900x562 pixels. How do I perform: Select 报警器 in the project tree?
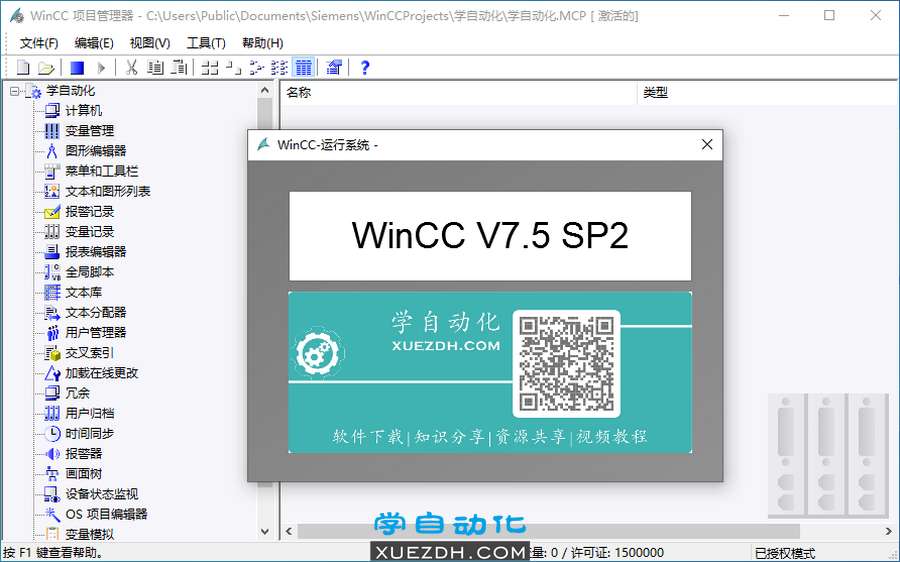point(83,454)
